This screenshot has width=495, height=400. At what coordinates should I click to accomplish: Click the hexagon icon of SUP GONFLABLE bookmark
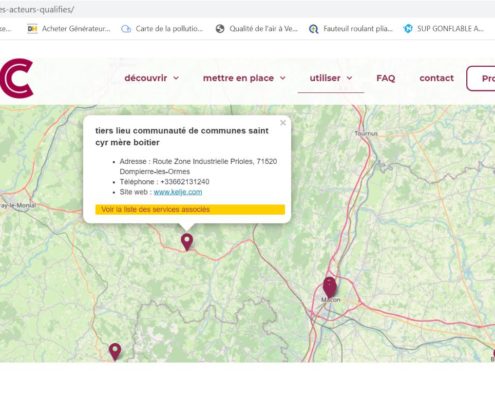tap(408, 29)
